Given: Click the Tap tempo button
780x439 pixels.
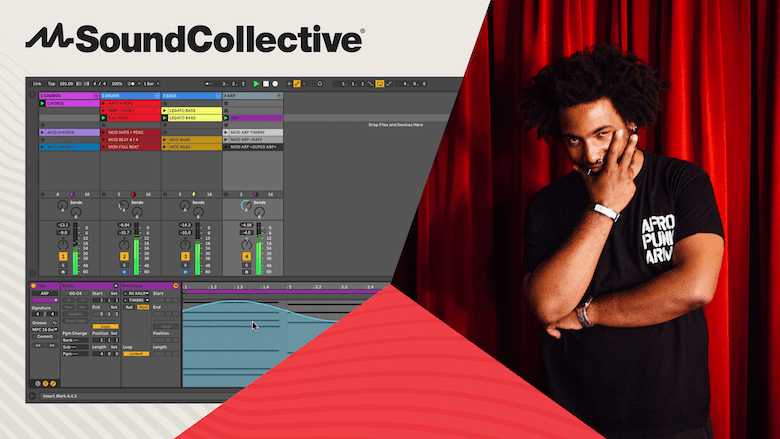Looking at the screenshot, I should click(x=52, y=84).
